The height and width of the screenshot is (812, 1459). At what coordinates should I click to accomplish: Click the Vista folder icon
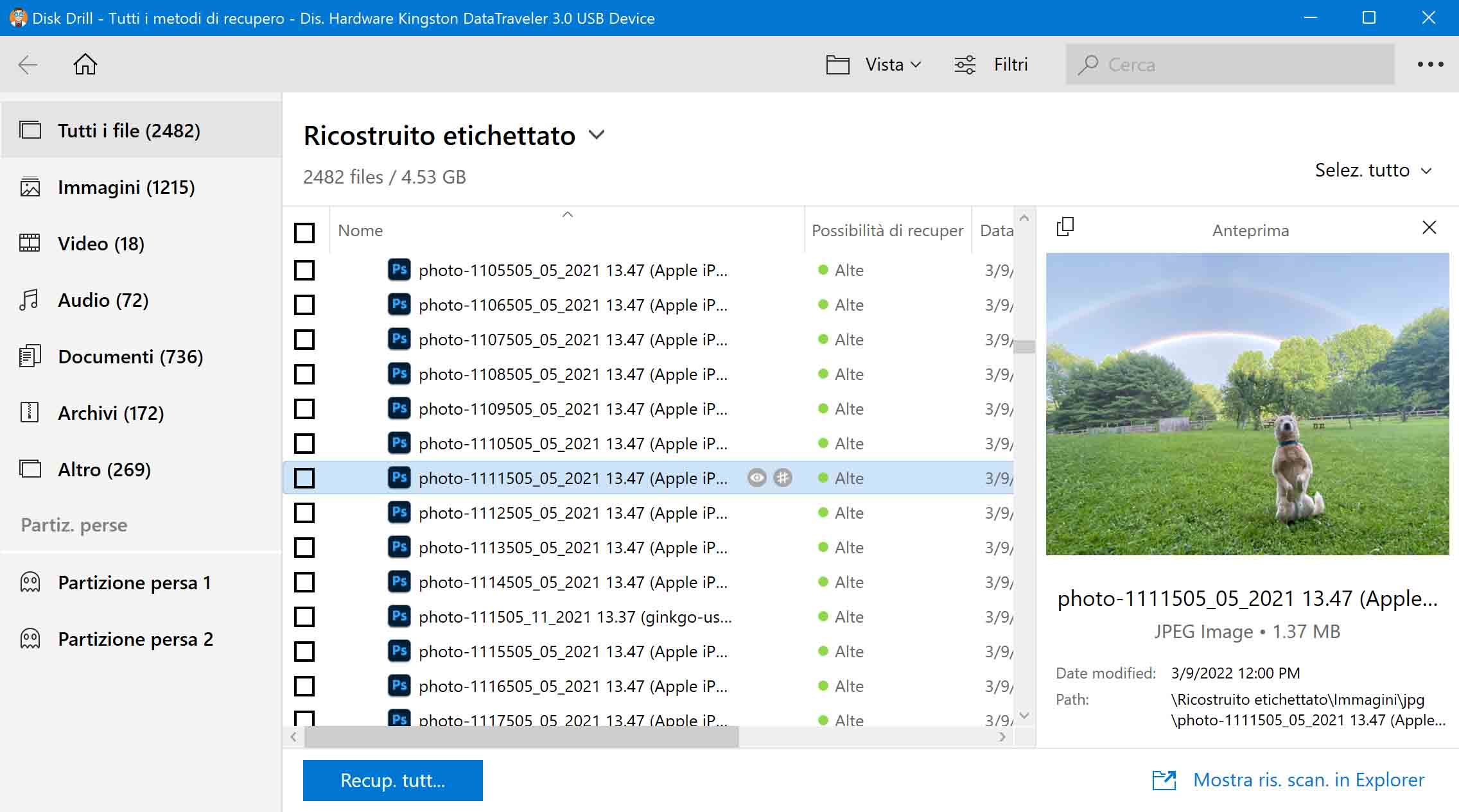(x=837, y=65)
